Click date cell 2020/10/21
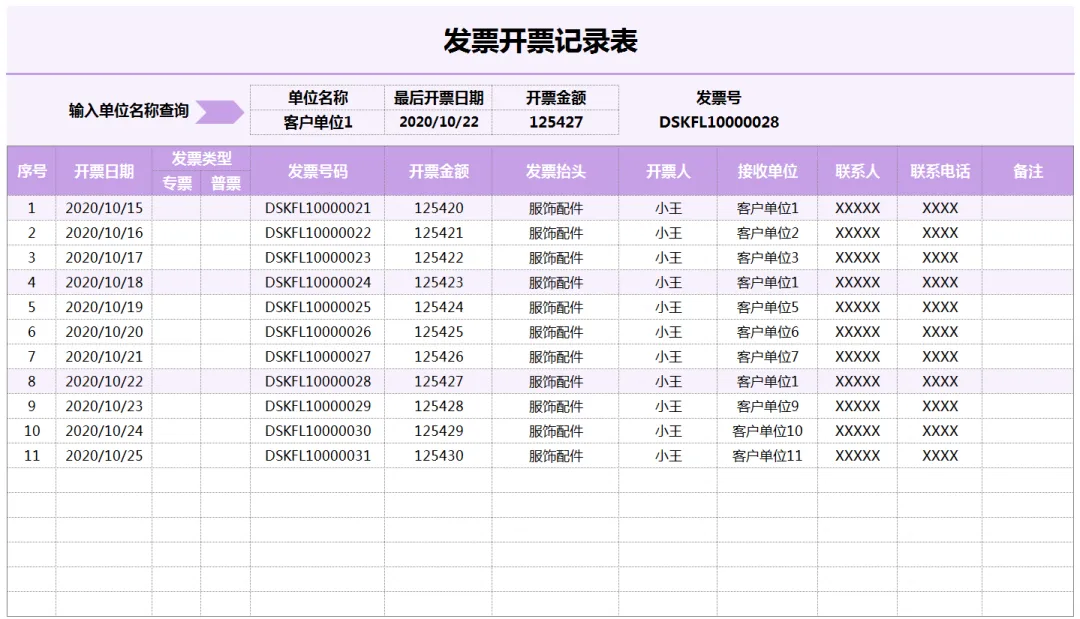This screenshot has width=1080, height=619. click(104, 357)
